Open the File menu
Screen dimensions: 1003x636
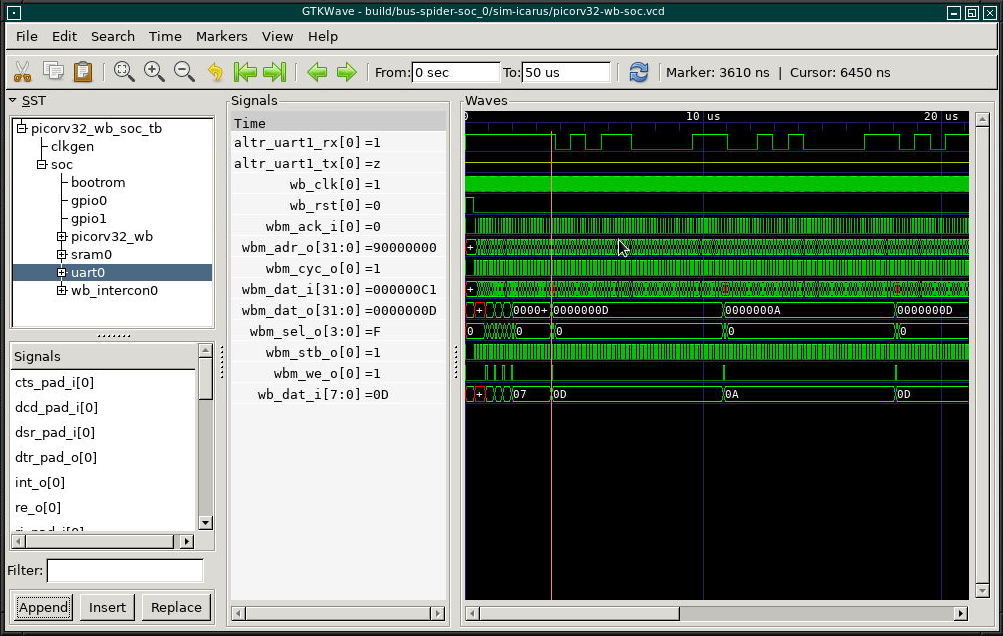(27, 36)
